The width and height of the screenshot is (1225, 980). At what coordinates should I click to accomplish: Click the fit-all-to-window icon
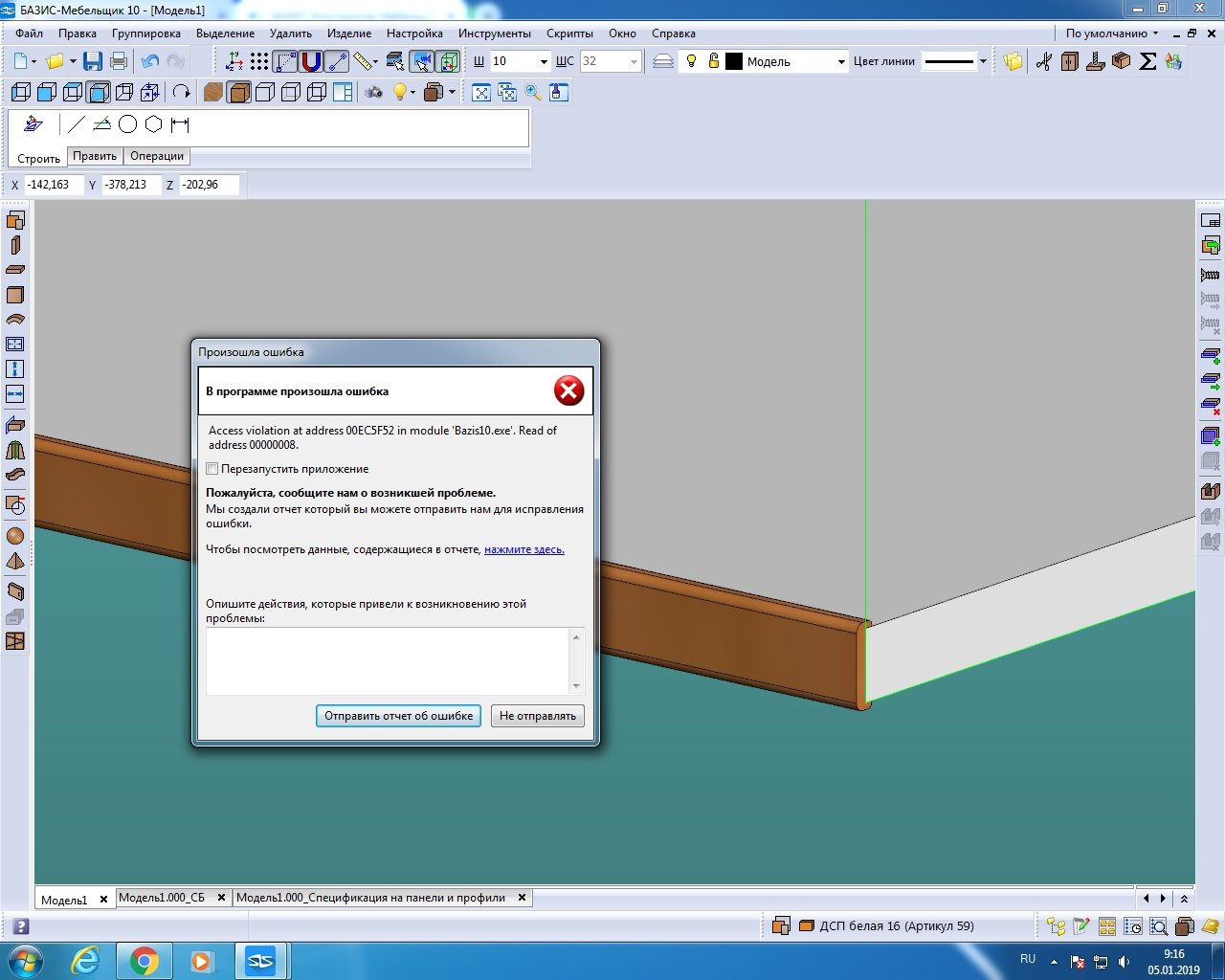pyautogui.click(x=481, y=92)
